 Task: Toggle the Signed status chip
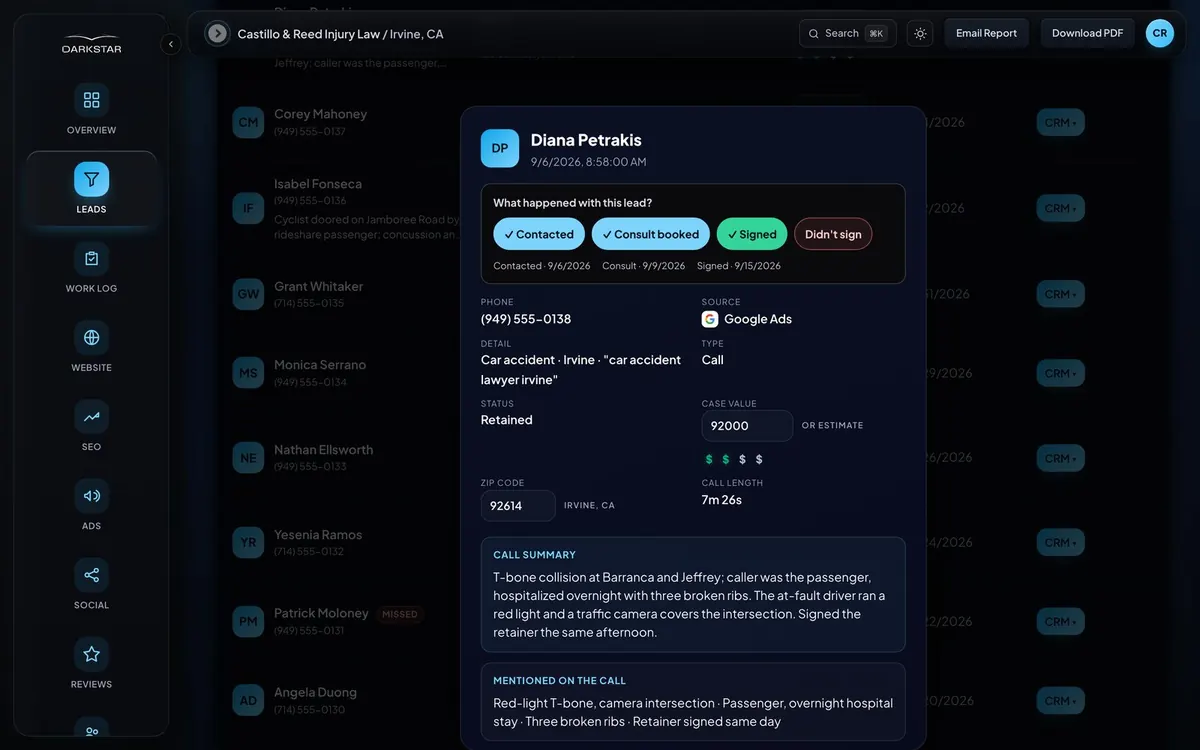(752, 234)
